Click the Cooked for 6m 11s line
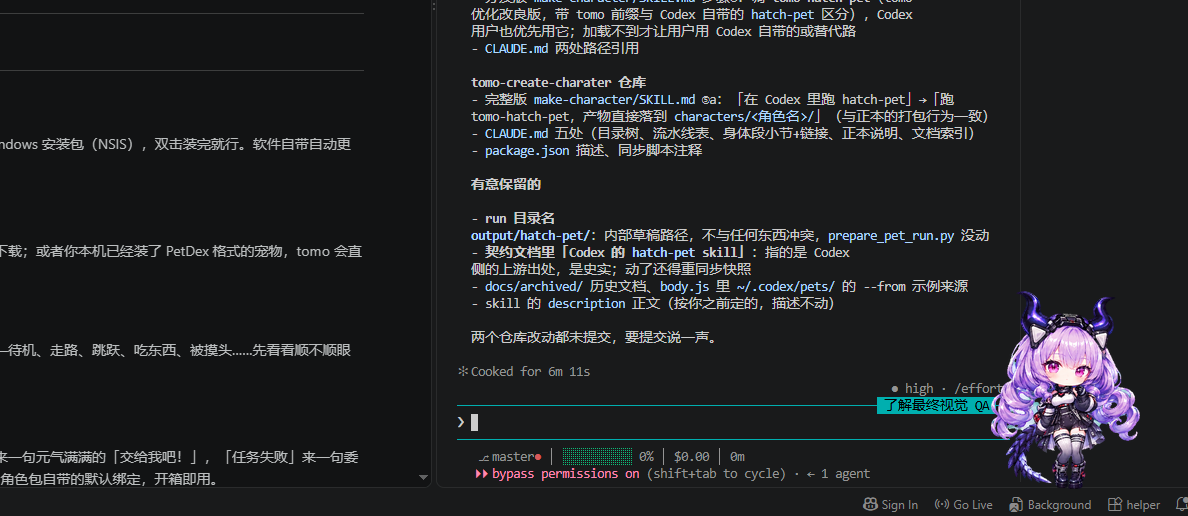 tap(524, 371)
